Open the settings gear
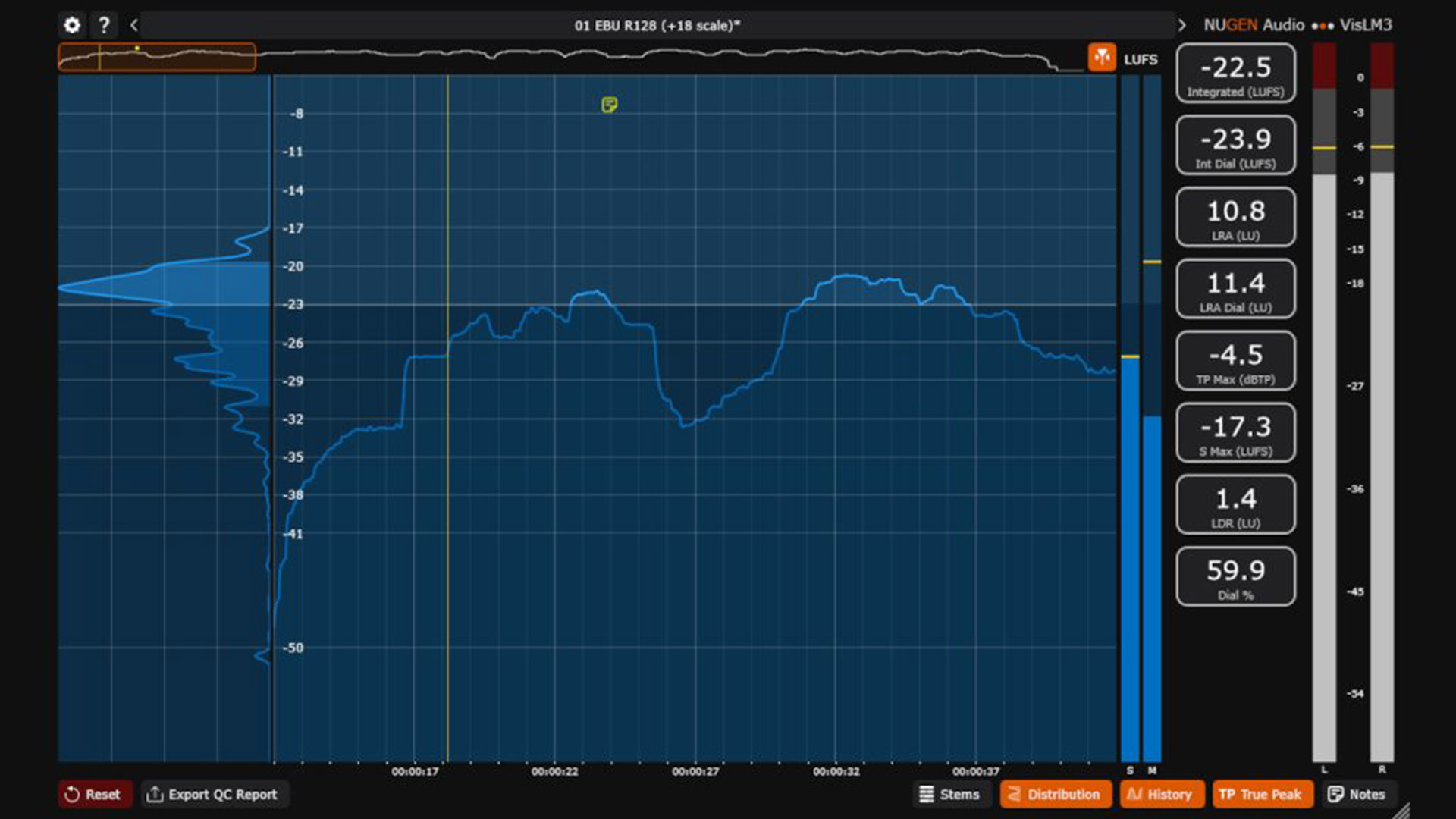This screenshot has height=819, width=1456. (72, 25)
